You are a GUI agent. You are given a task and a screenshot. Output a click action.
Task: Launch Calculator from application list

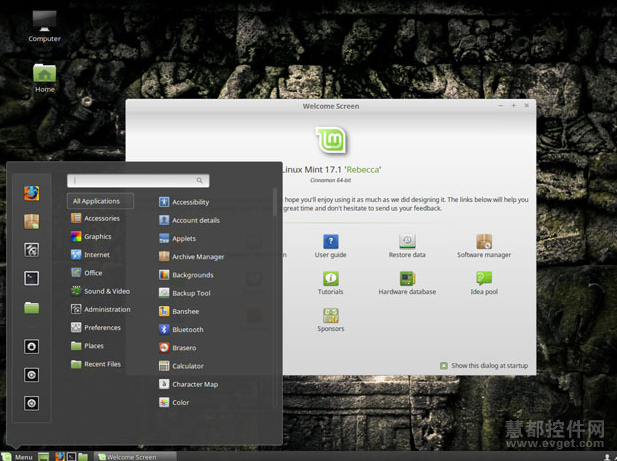point(181,366)
